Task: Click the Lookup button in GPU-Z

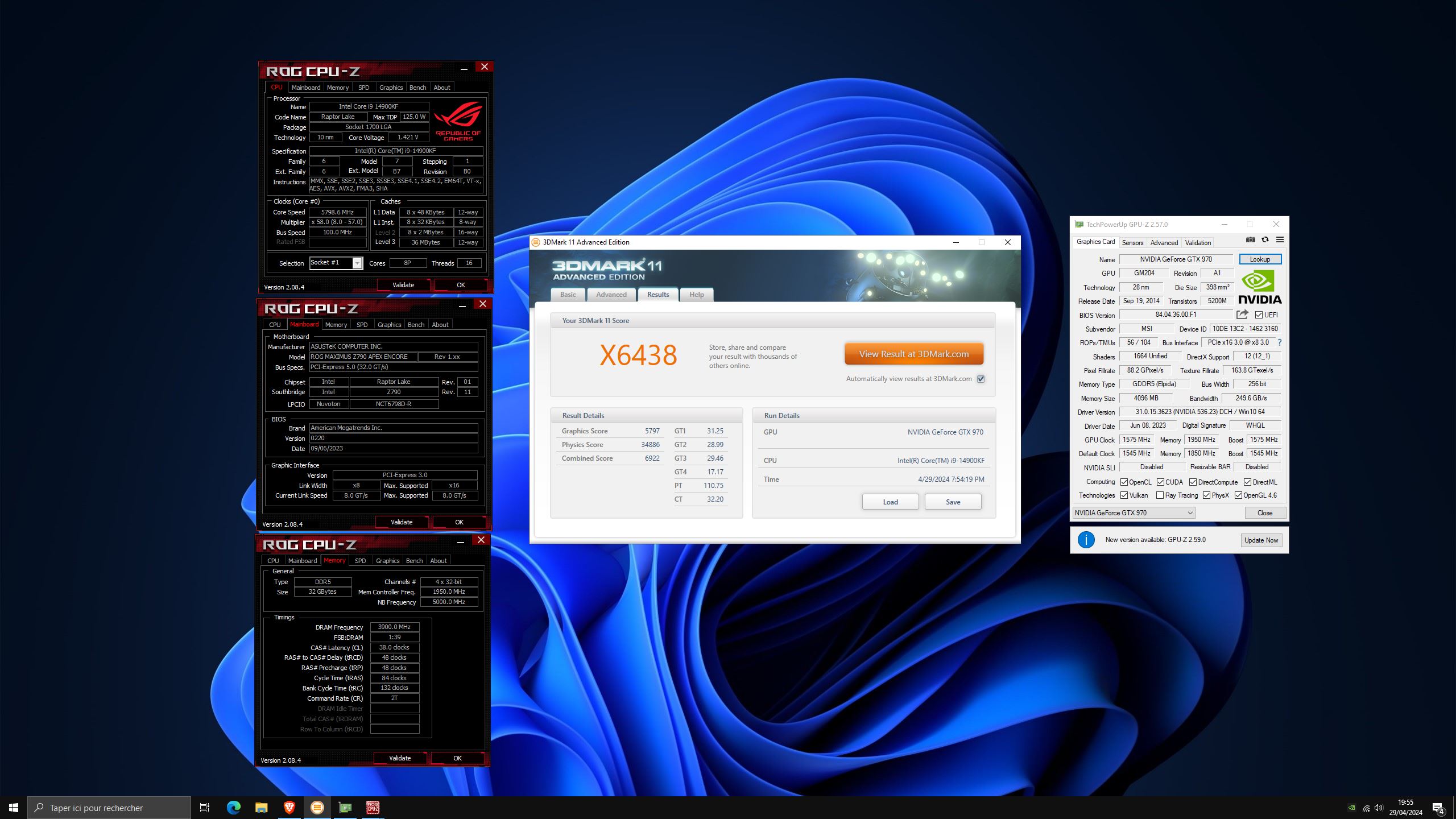Action: (1260, 259)
